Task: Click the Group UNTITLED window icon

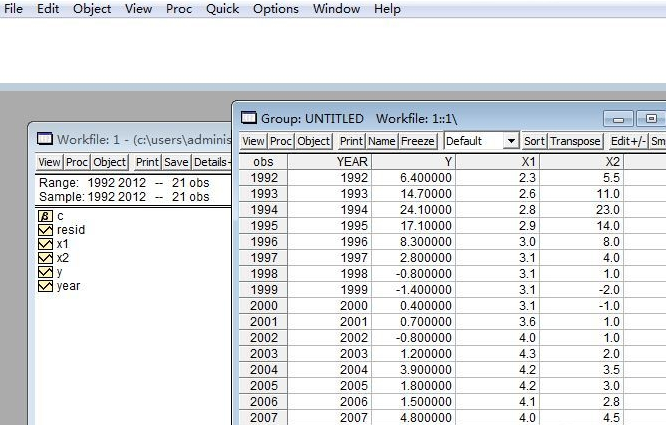Action: click(249, 118)
